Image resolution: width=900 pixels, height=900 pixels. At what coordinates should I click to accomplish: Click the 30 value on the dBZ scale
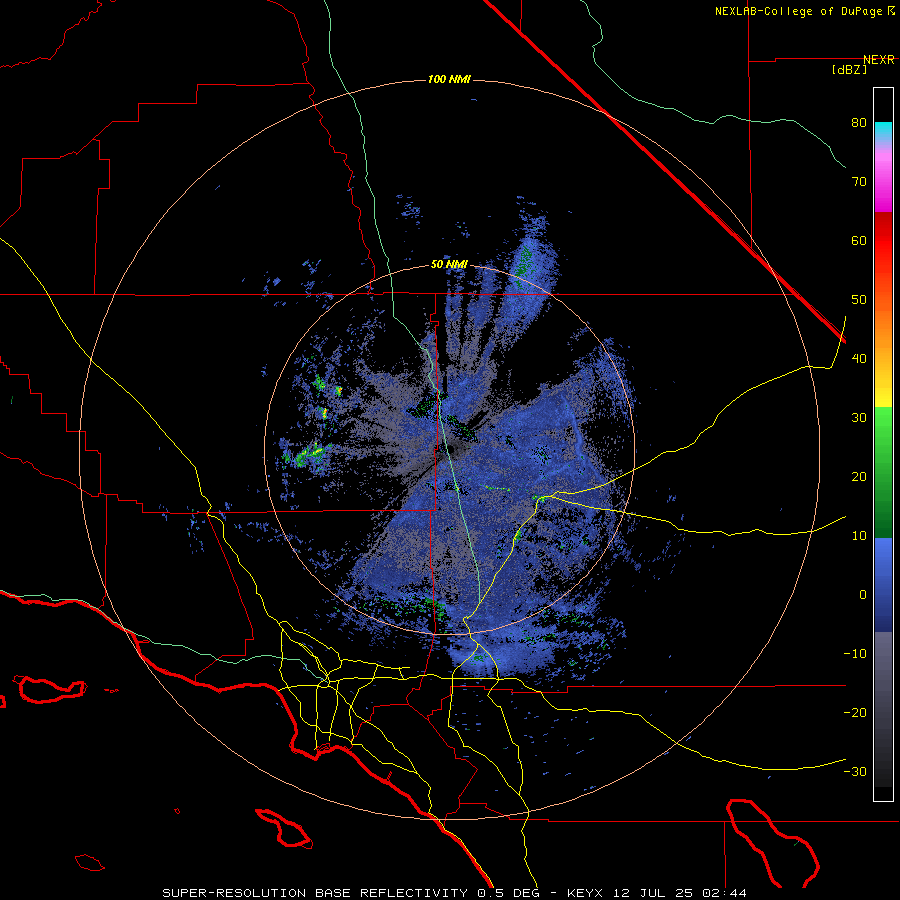click(x=859, y=417)
